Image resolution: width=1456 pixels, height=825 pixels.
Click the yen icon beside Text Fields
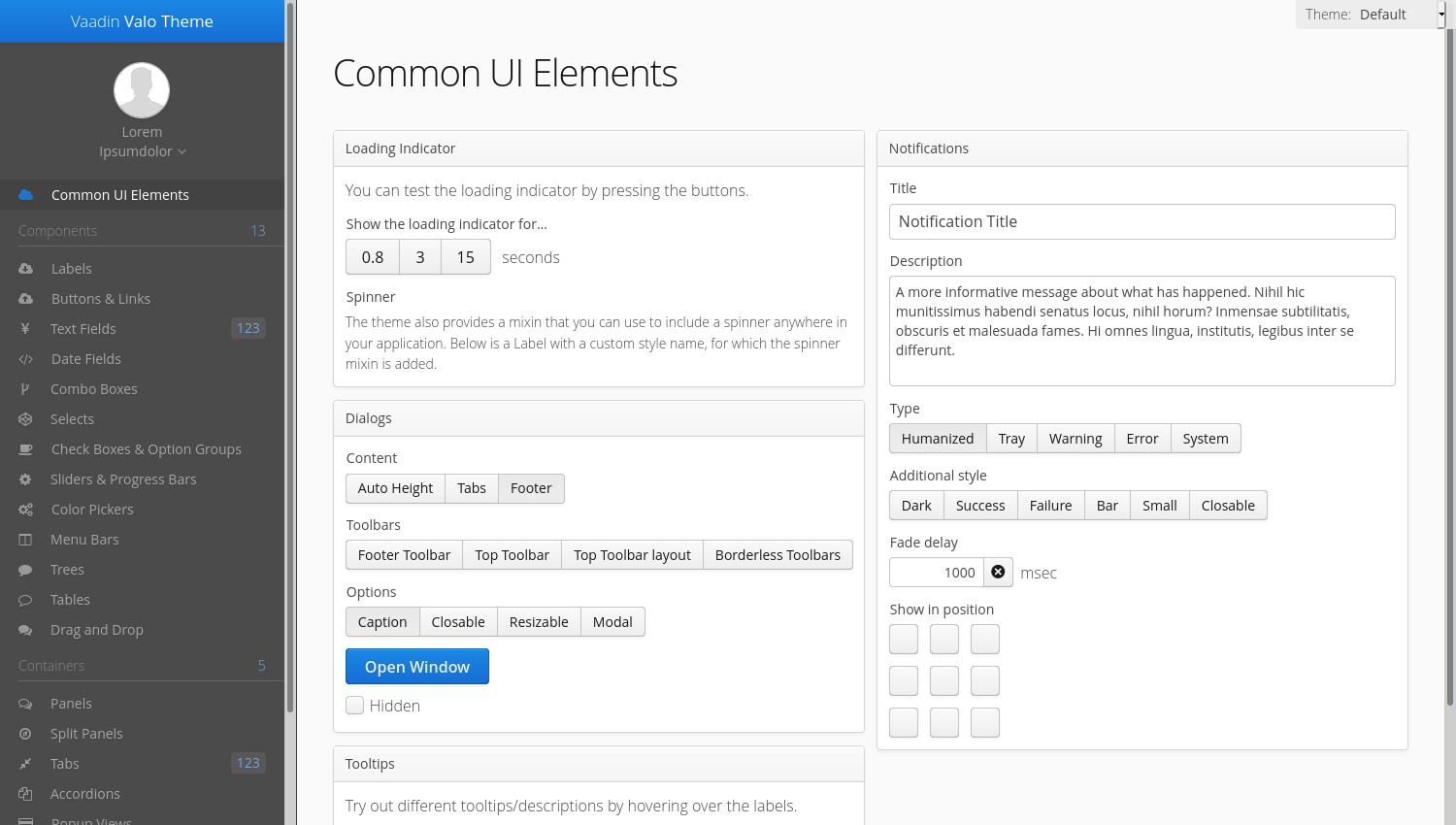25,329
